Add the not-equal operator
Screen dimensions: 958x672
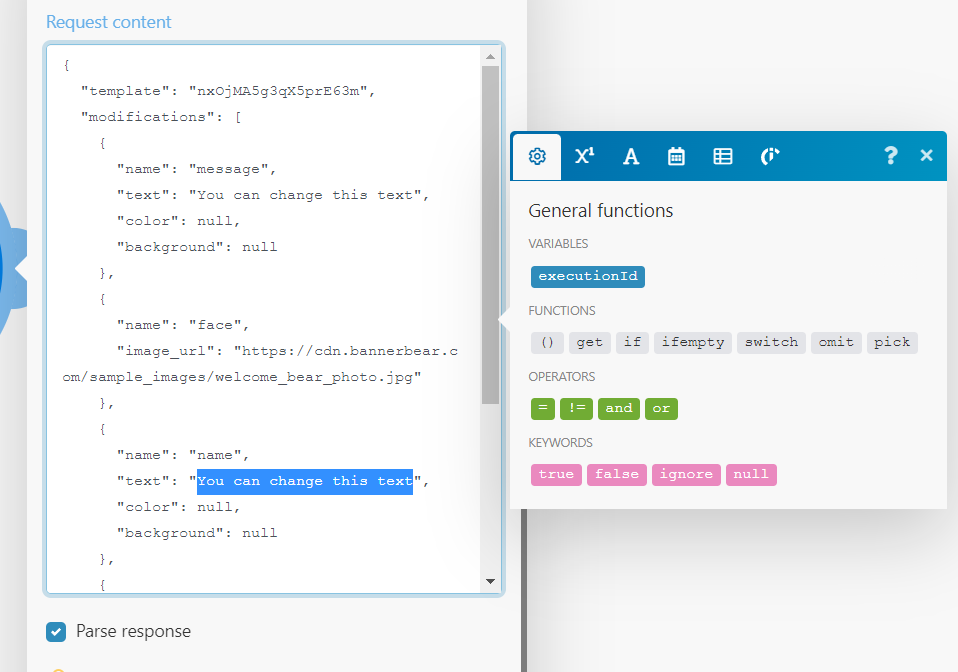(x=576, y=408)
